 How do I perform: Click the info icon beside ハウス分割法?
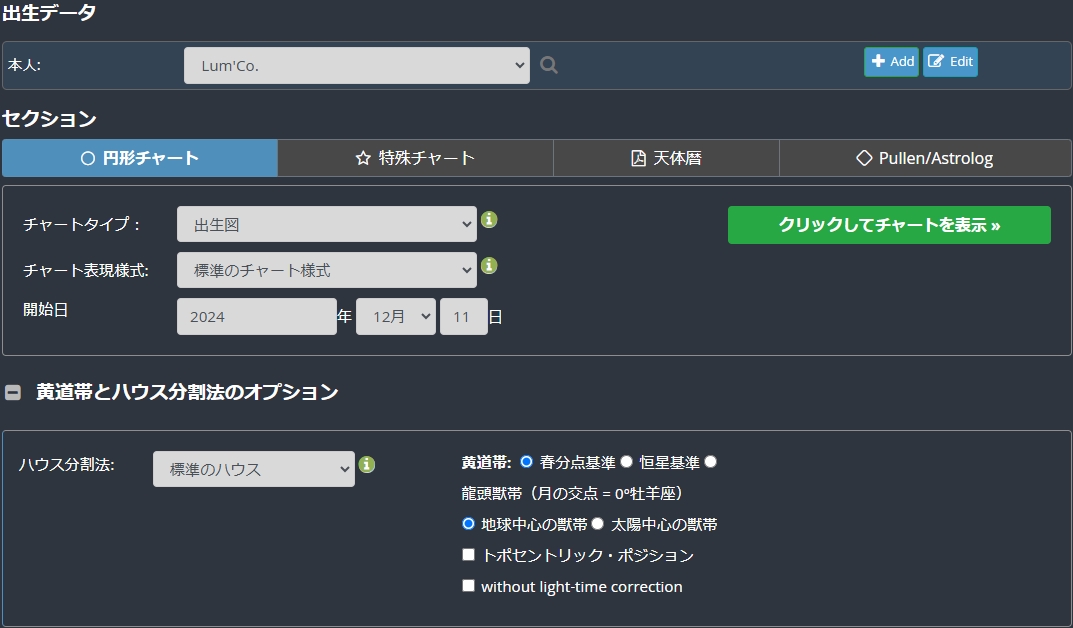point(367,465)
